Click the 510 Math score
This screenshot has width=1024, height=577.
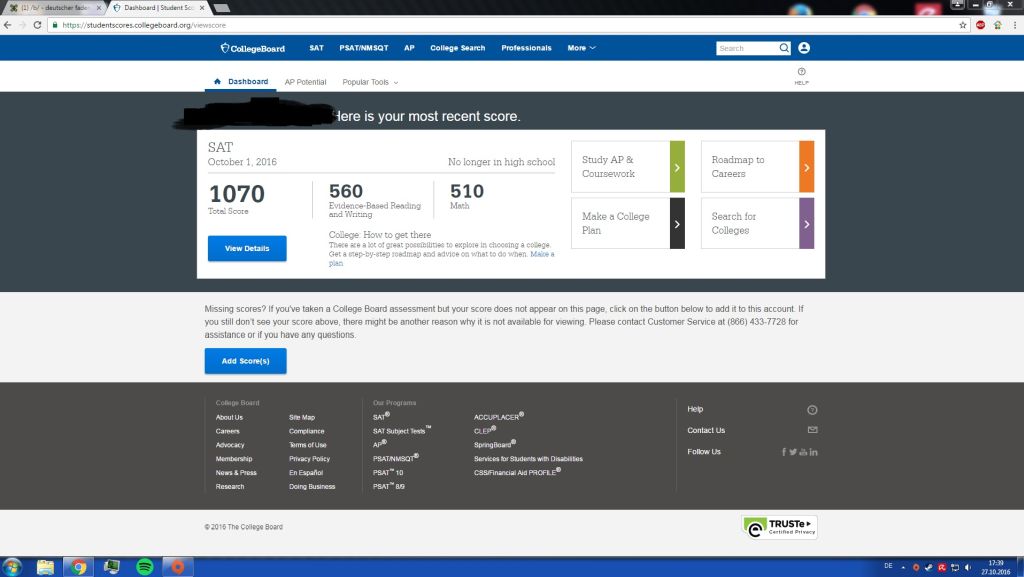tap(467, 191)
